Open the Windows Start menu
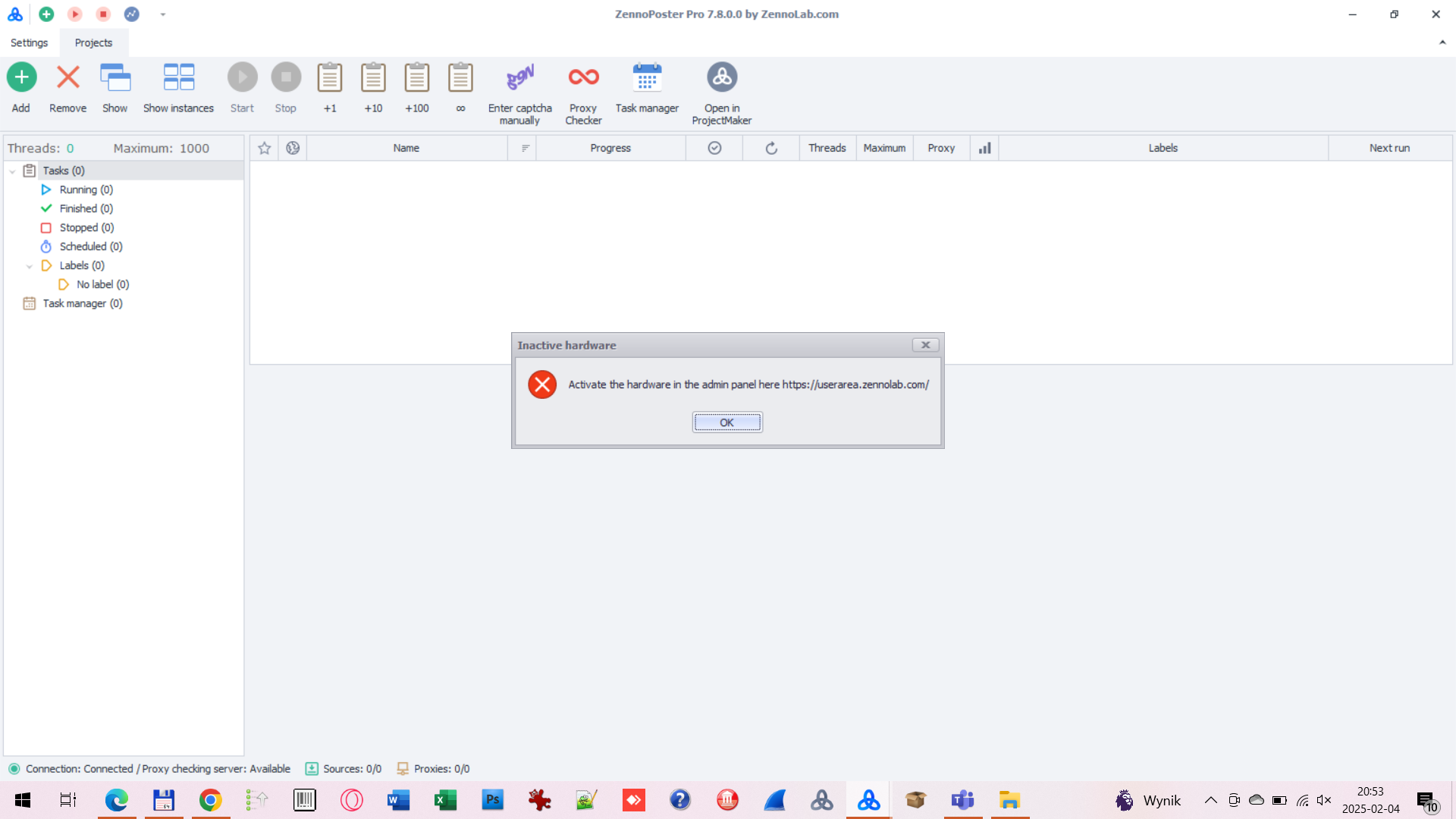1456x819 pixels. click(23, 800)
